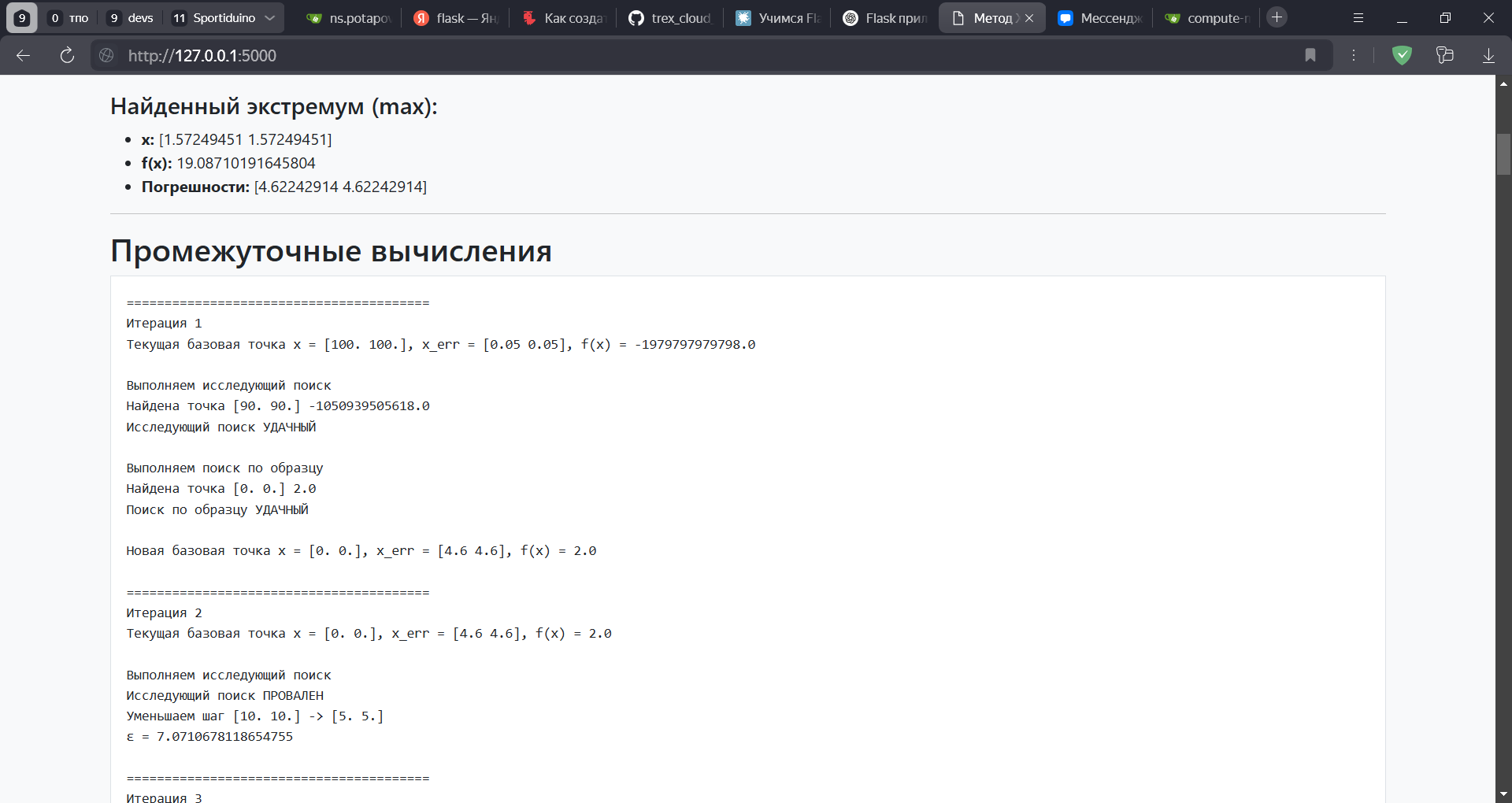Open the trex_cloud GitHub tab
1512x803 pixels.
[670, 17]
